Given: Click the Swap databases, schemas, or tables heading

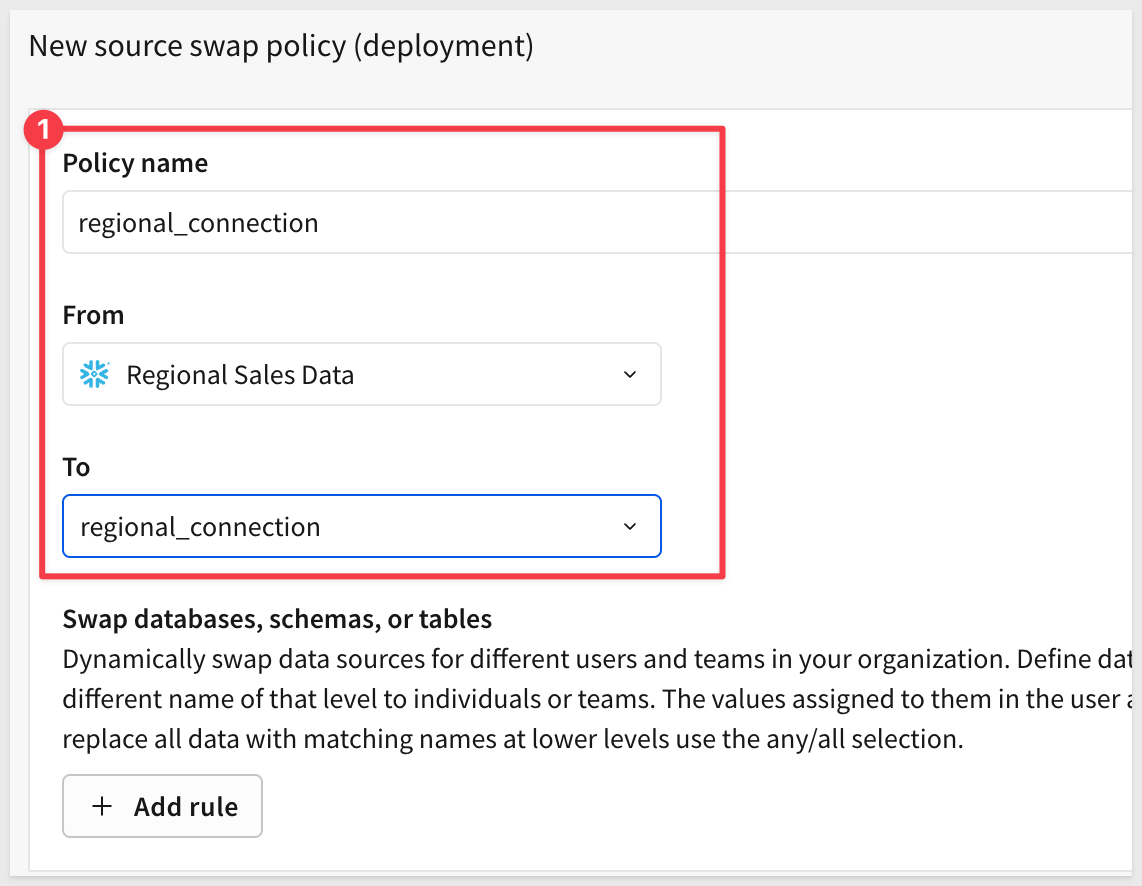Looking at the screenshot, I should coord(277,619).
